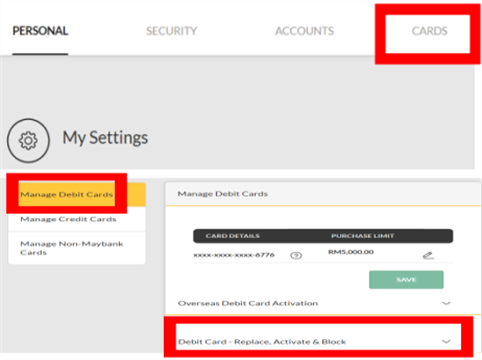Expand Overseas Debit Card Activation chevron

tap(446, 303)
